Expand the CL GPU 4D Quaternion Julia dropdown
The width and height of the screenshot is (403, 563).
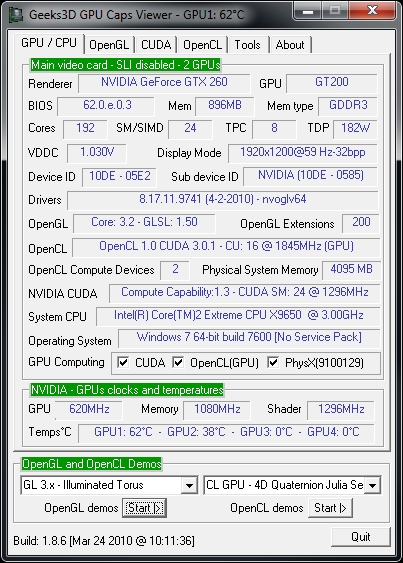coord(372,485)
